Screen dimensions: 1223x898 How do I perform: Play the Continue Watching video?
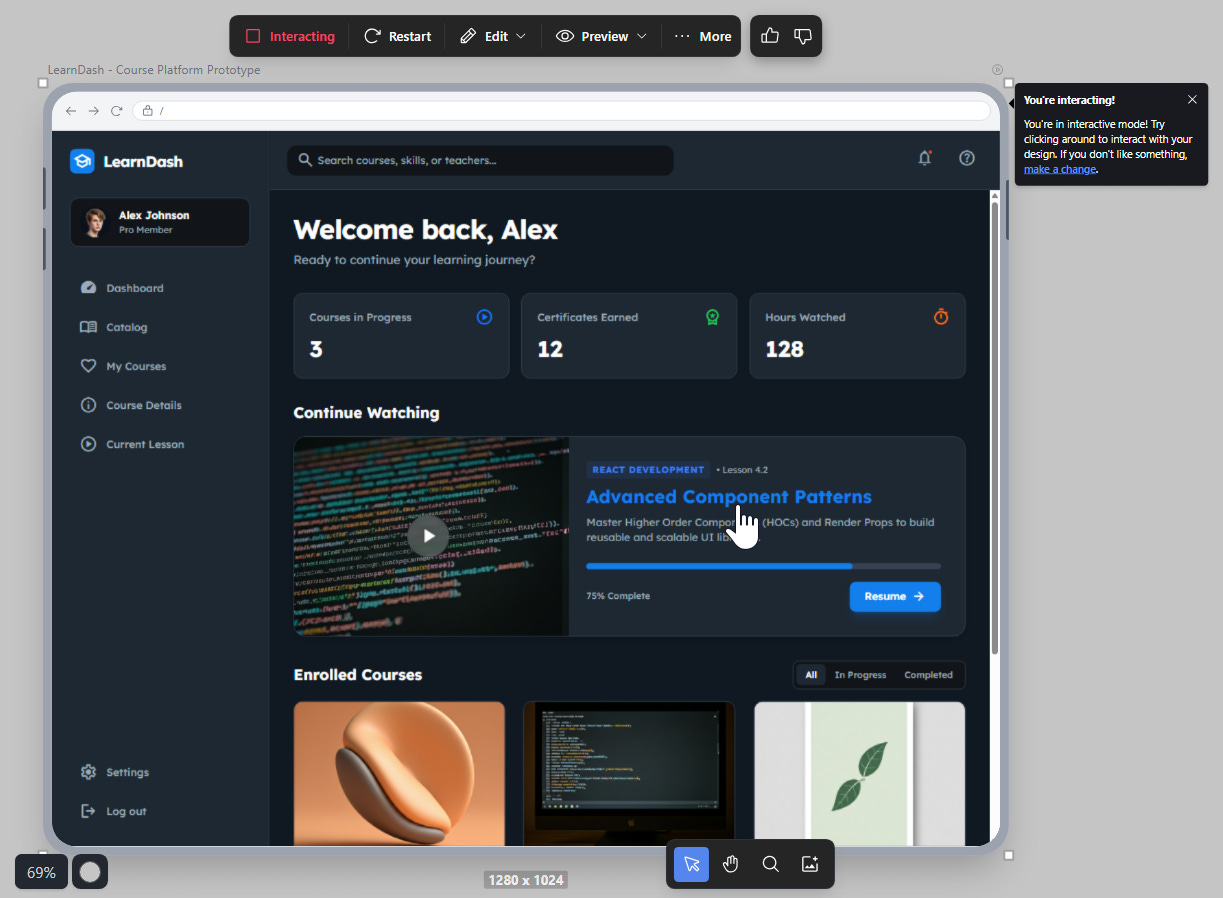point(429,536)
